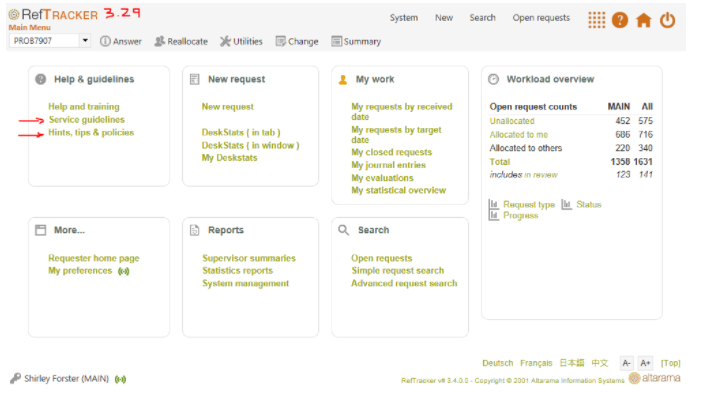Open DeskStats ( in window ) link
704x397 pixels.
pyautogui.click(x=251, y=145)
